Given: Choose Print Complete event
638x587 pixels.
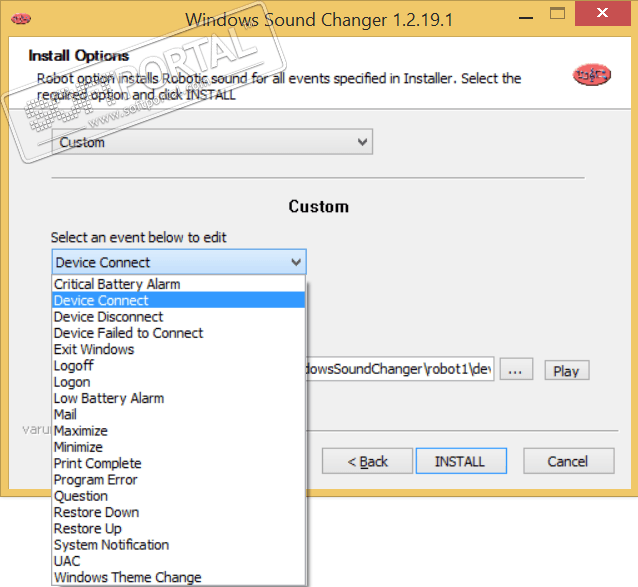Looking at the screenshot, I should click(179, 463).
